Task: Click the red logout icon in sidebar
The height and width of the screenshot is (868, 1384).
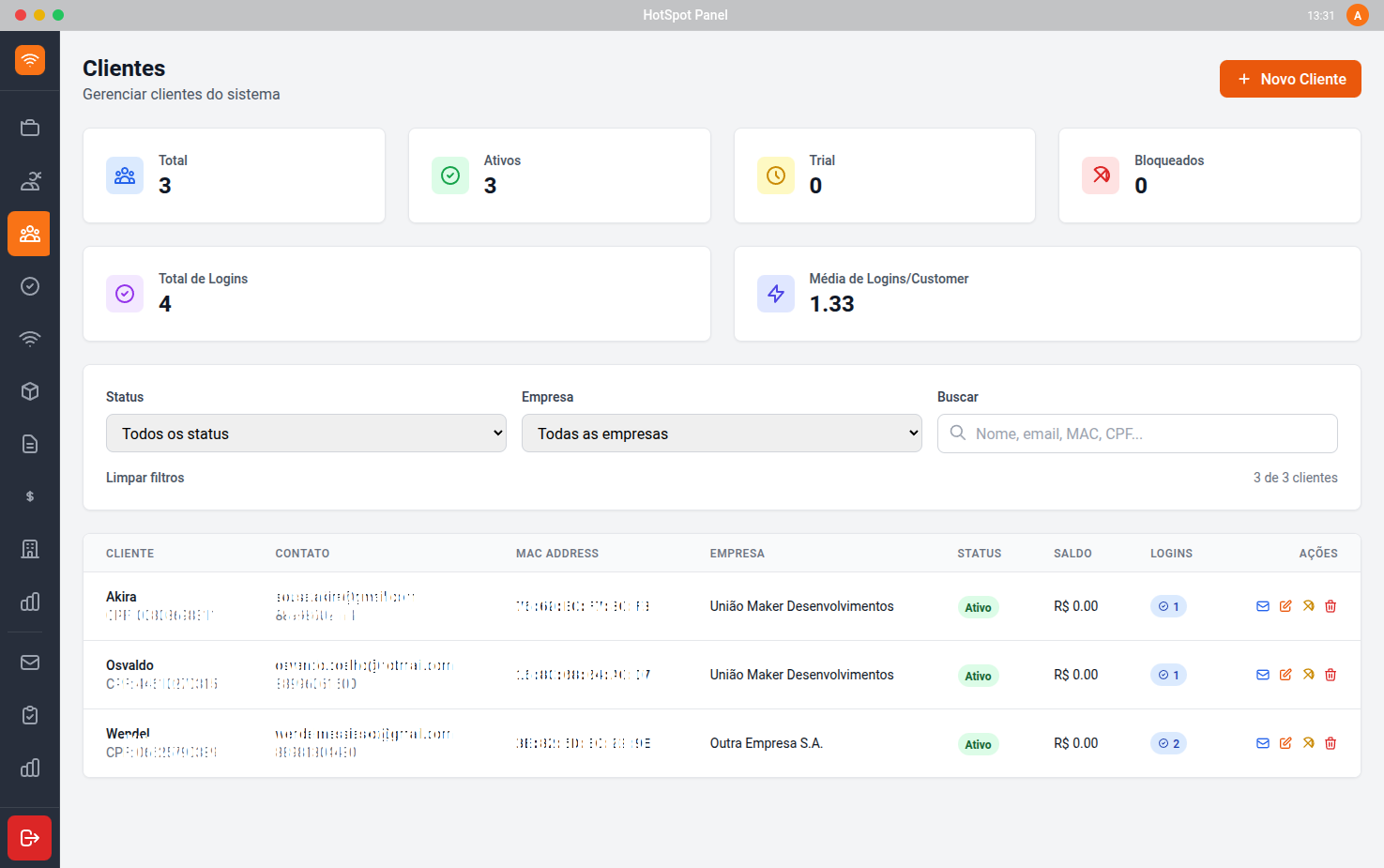Action: 29,838
